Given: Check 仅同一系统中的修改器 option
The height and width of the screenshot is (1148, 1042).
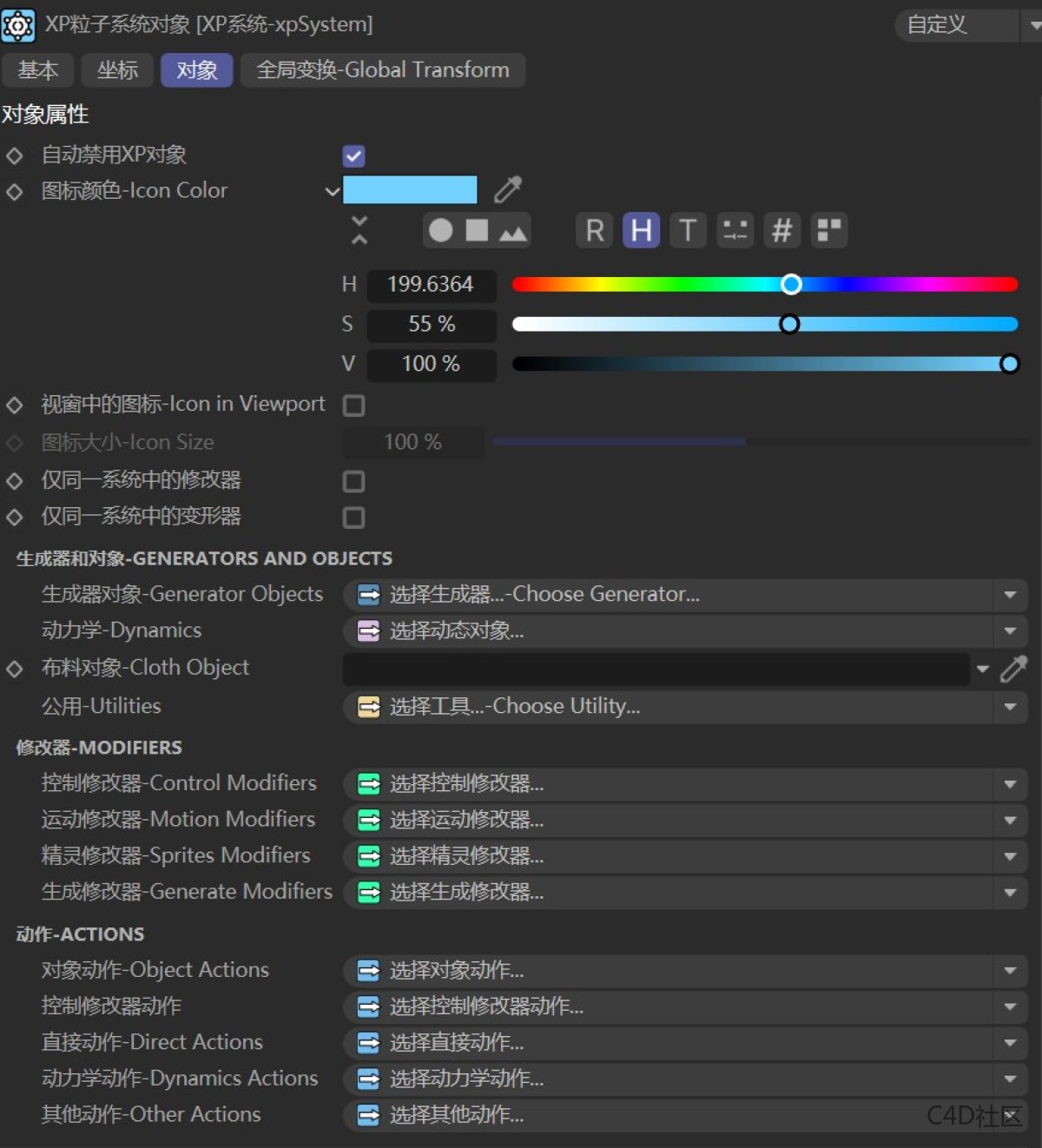Looking at the screenshot, I should coord(353,481).
